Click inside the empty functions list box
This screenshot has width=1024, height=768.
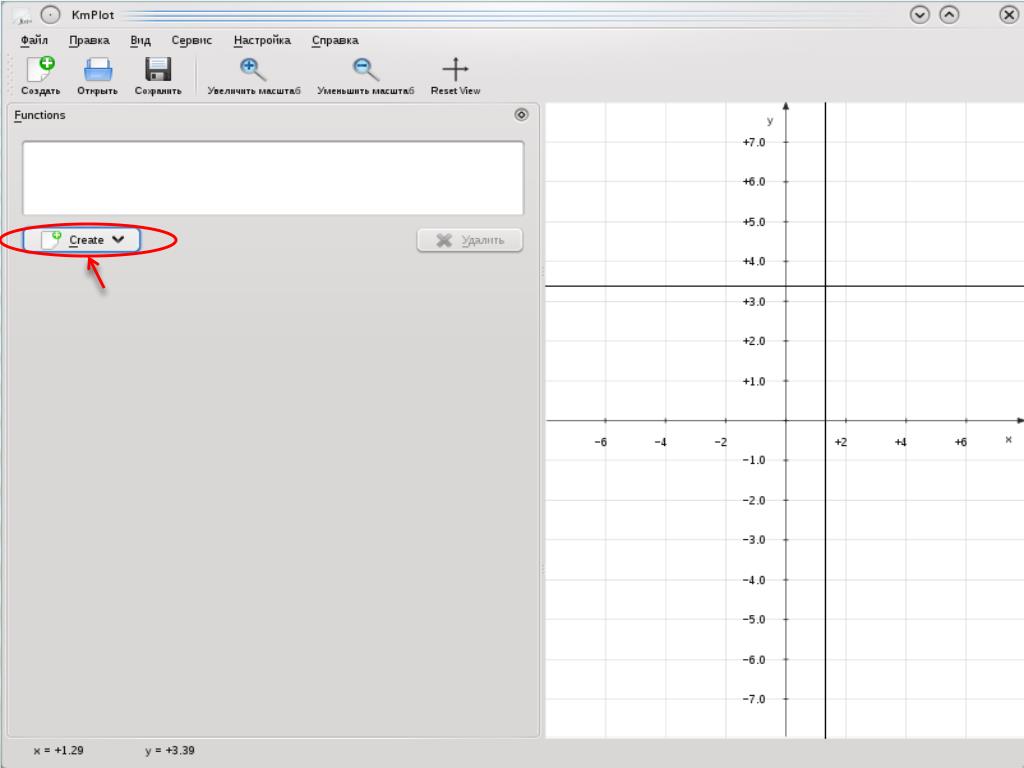273,178
